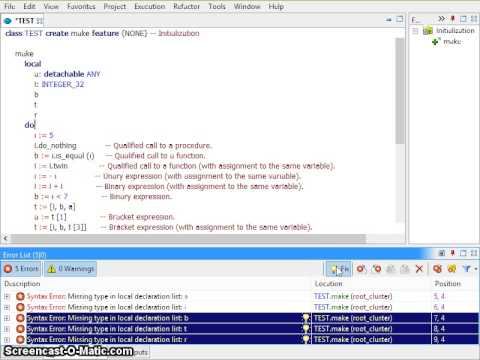
Task: Click the red error icon right of Fix
Action: tap(361, 269)
